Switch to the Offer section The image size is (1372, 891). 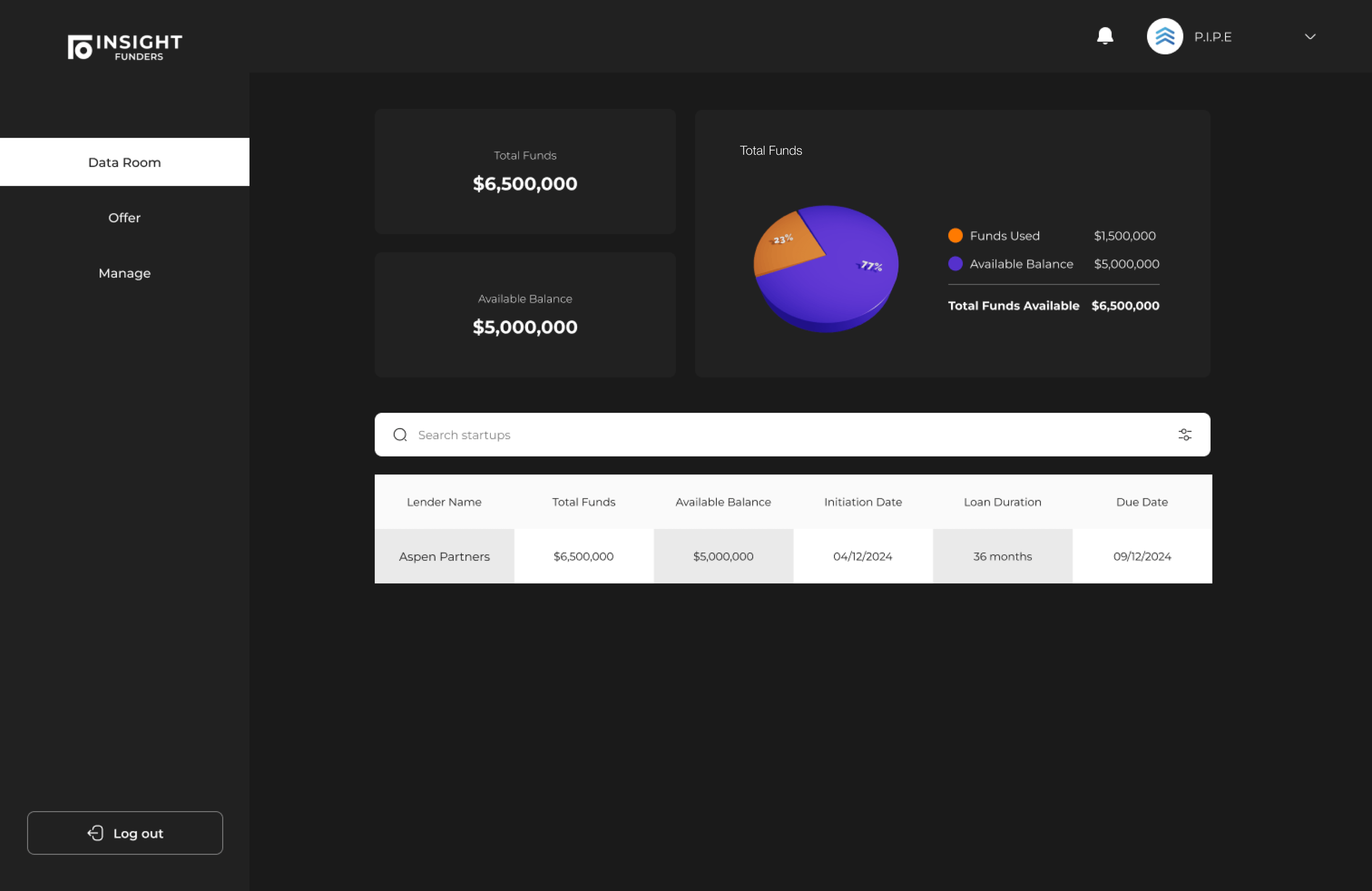[125, 217]
